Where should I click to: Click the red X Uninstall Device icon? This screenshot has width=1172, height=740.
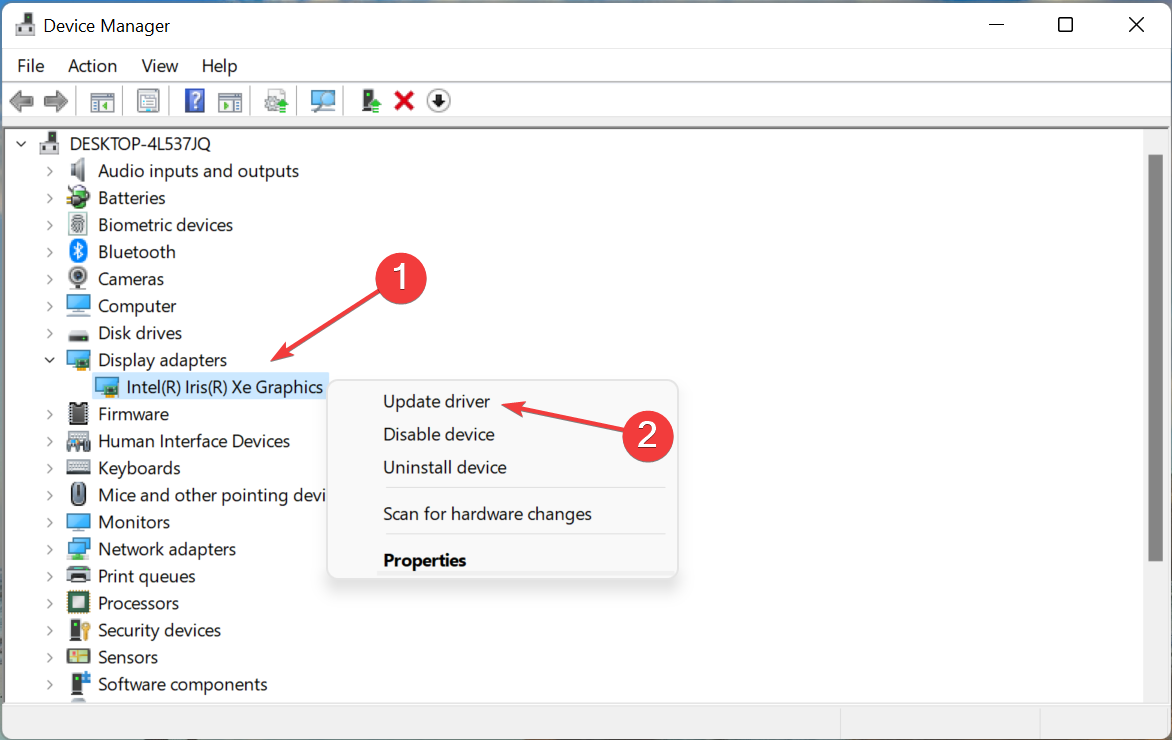point(403,100)
